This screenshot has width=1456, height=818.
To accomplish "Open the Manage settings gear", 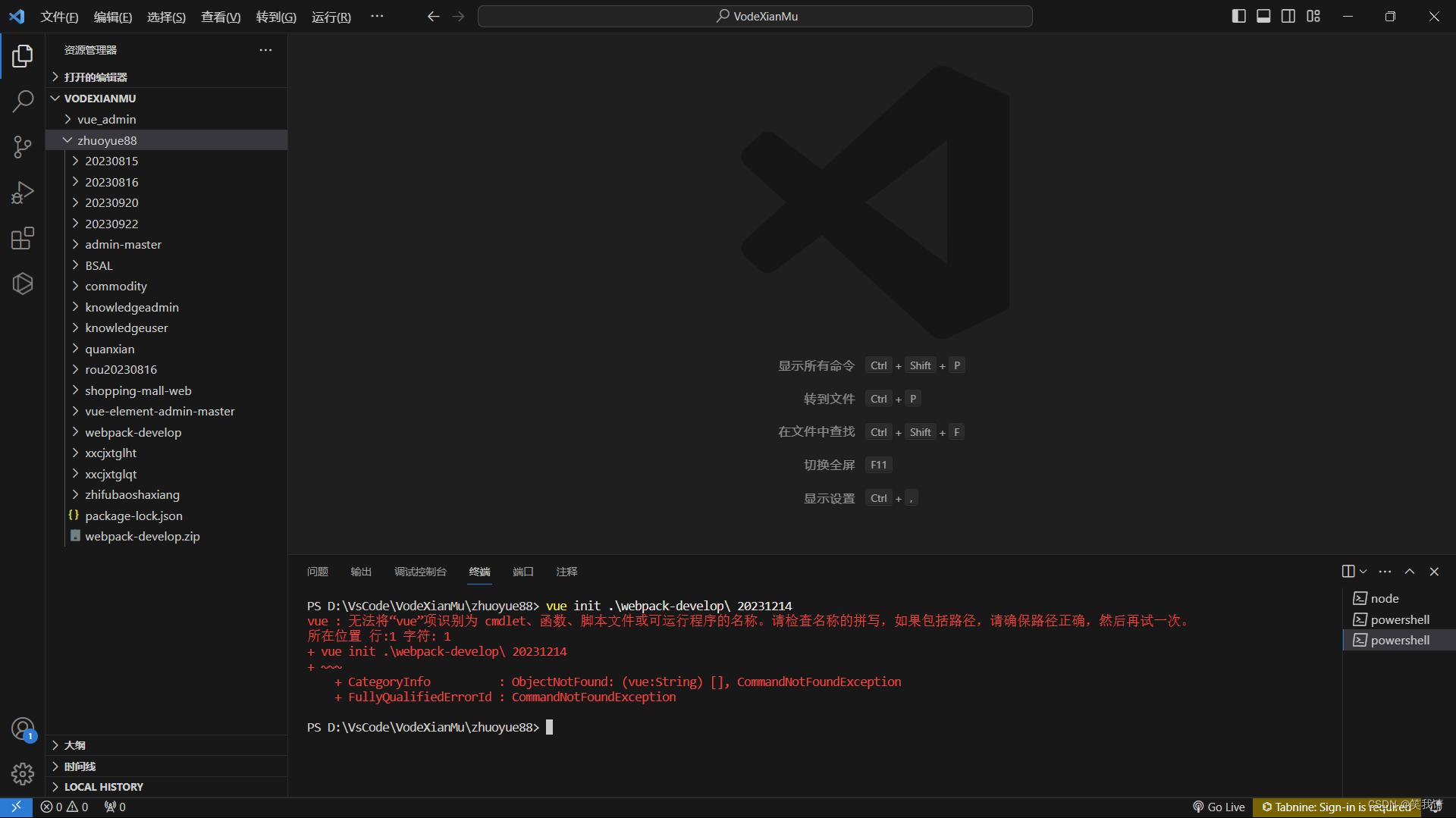I will (x=23, y=773).
